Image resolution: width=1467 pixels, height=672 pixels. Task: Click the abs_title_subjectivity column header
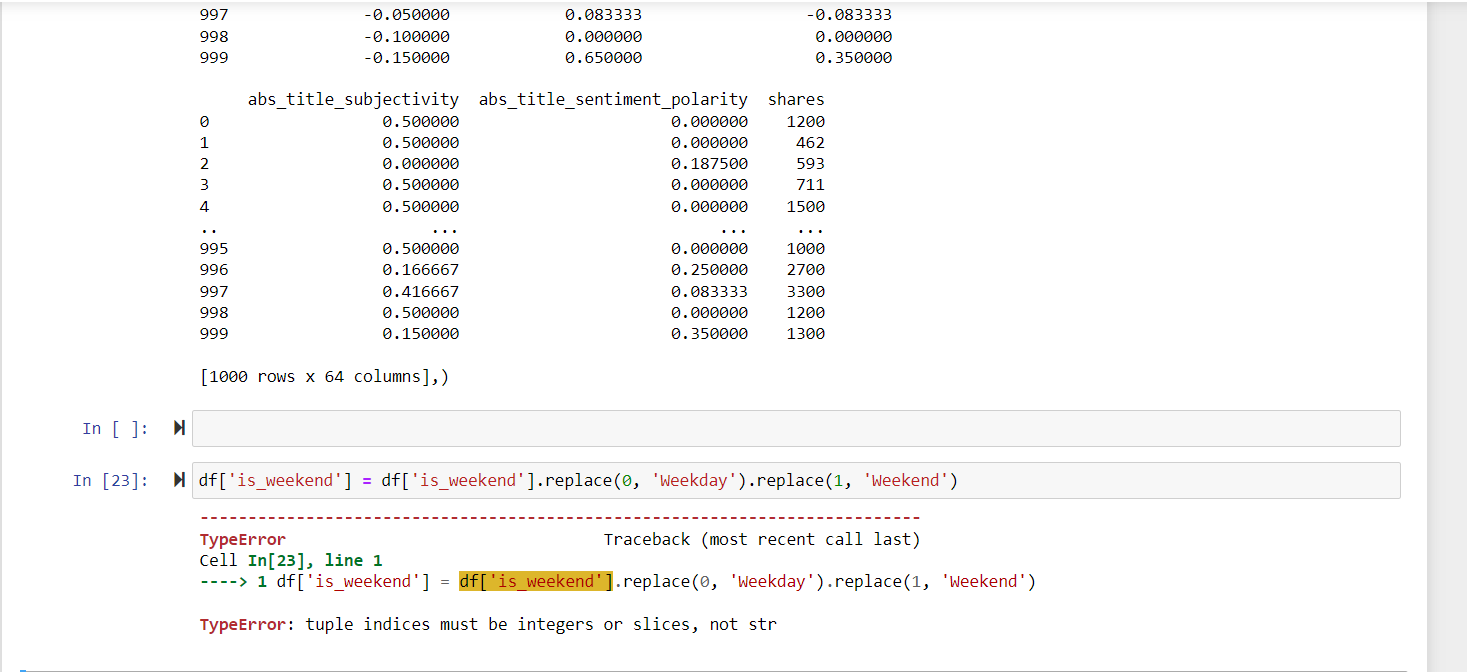(353, 98)
